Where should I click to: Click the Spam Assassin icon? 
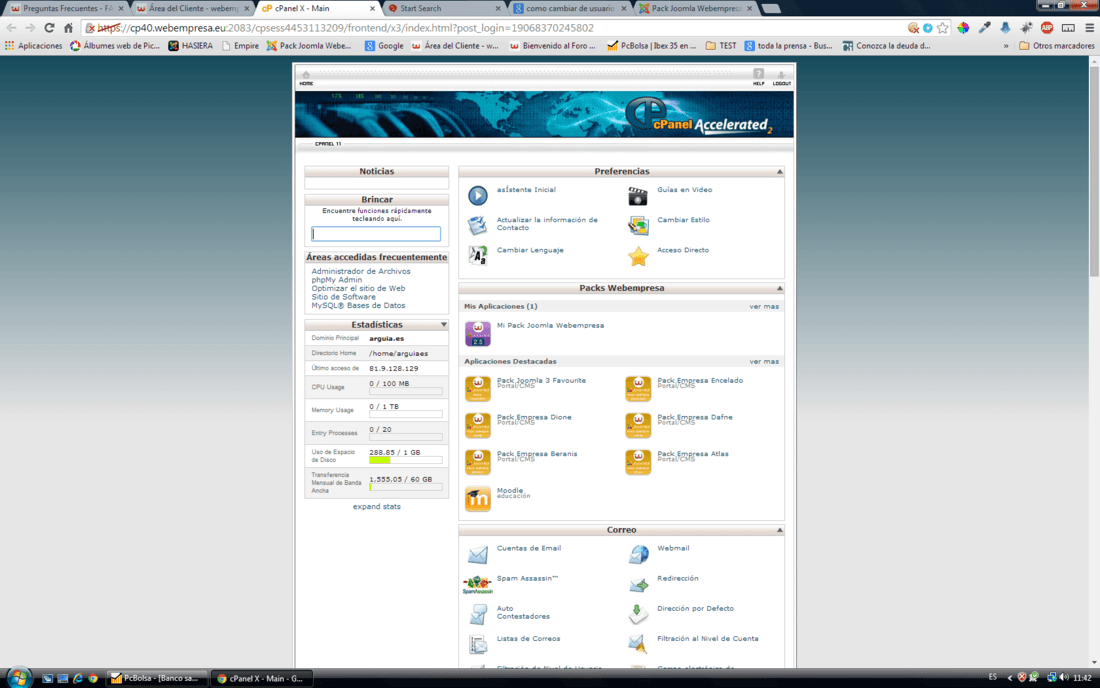pyautogui.click(x=478, y=584)
